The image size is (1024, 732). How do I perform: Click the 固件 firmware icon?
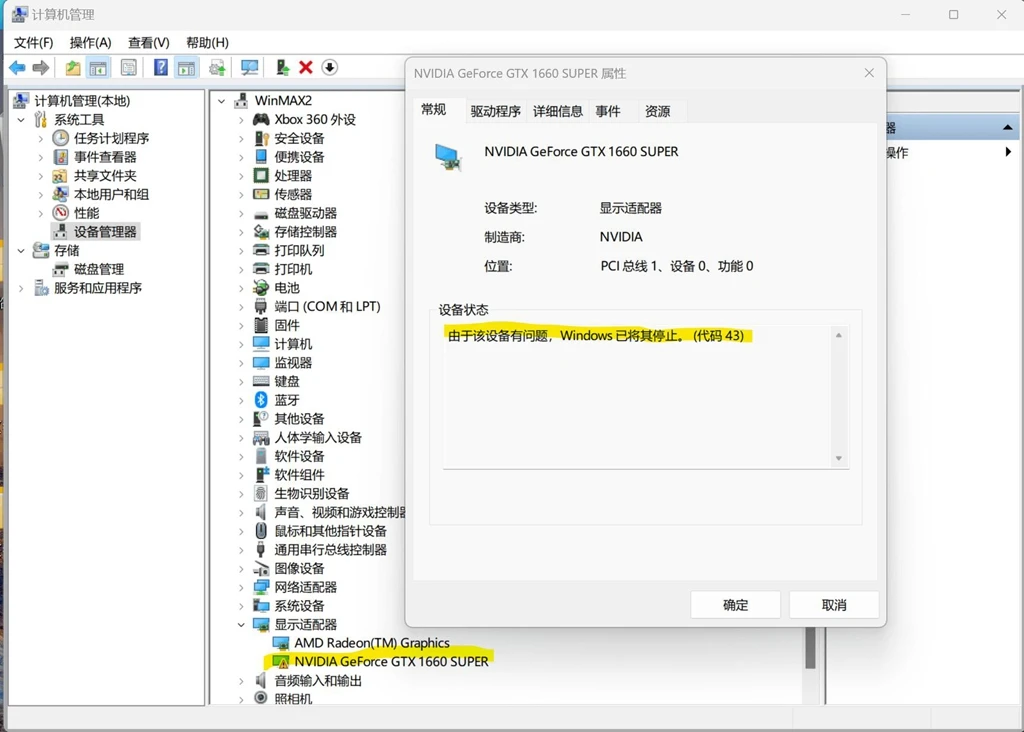pyautogui.click(x=261, y=325)
